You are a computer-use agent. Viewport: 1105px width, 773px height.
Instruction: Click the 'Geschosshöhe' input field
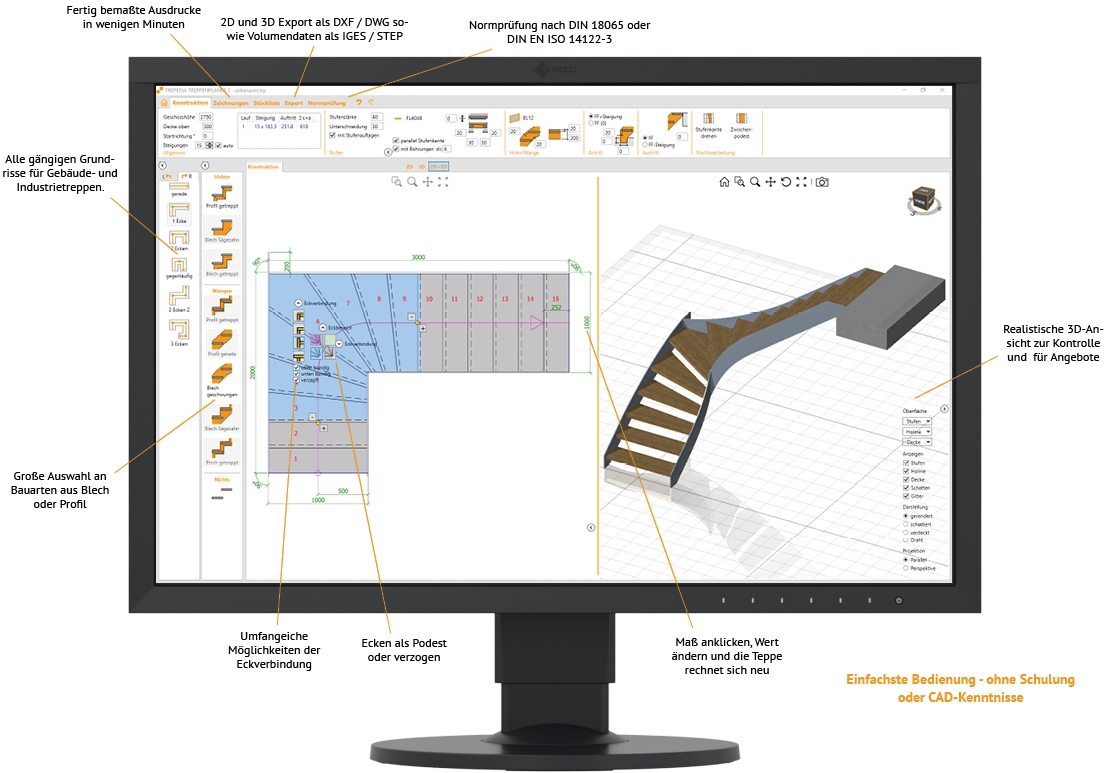coord(206,117)
